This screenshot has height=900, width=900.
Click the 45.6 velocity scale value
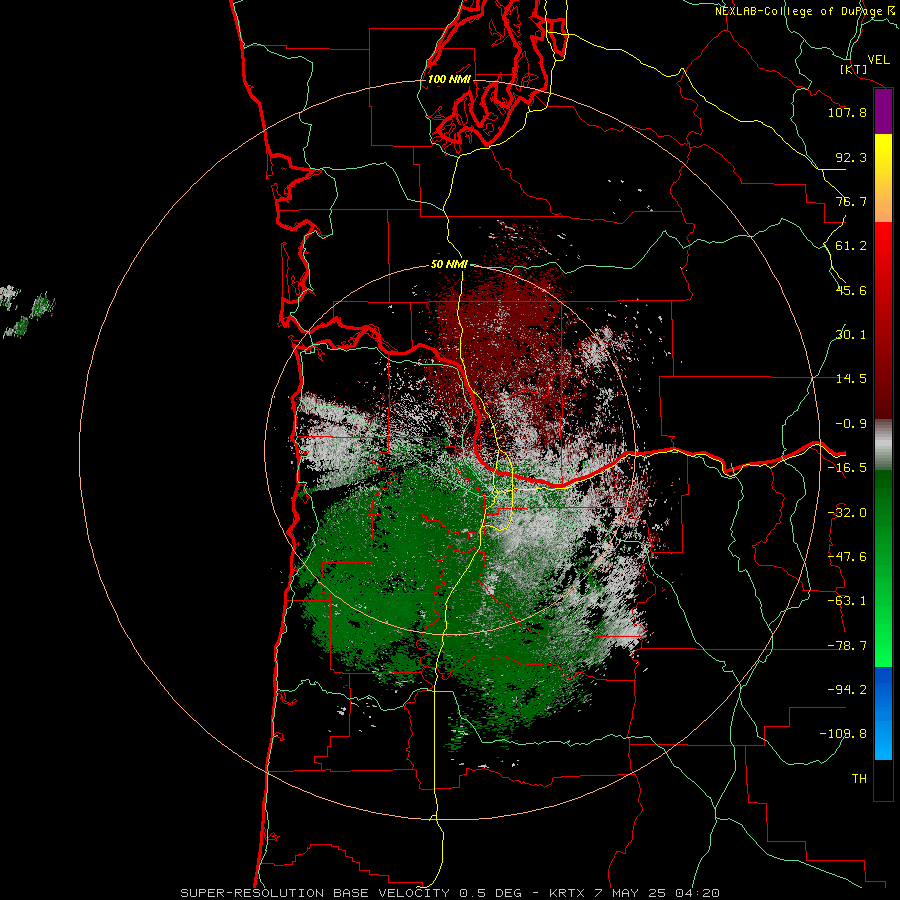(x=851, y=290)
